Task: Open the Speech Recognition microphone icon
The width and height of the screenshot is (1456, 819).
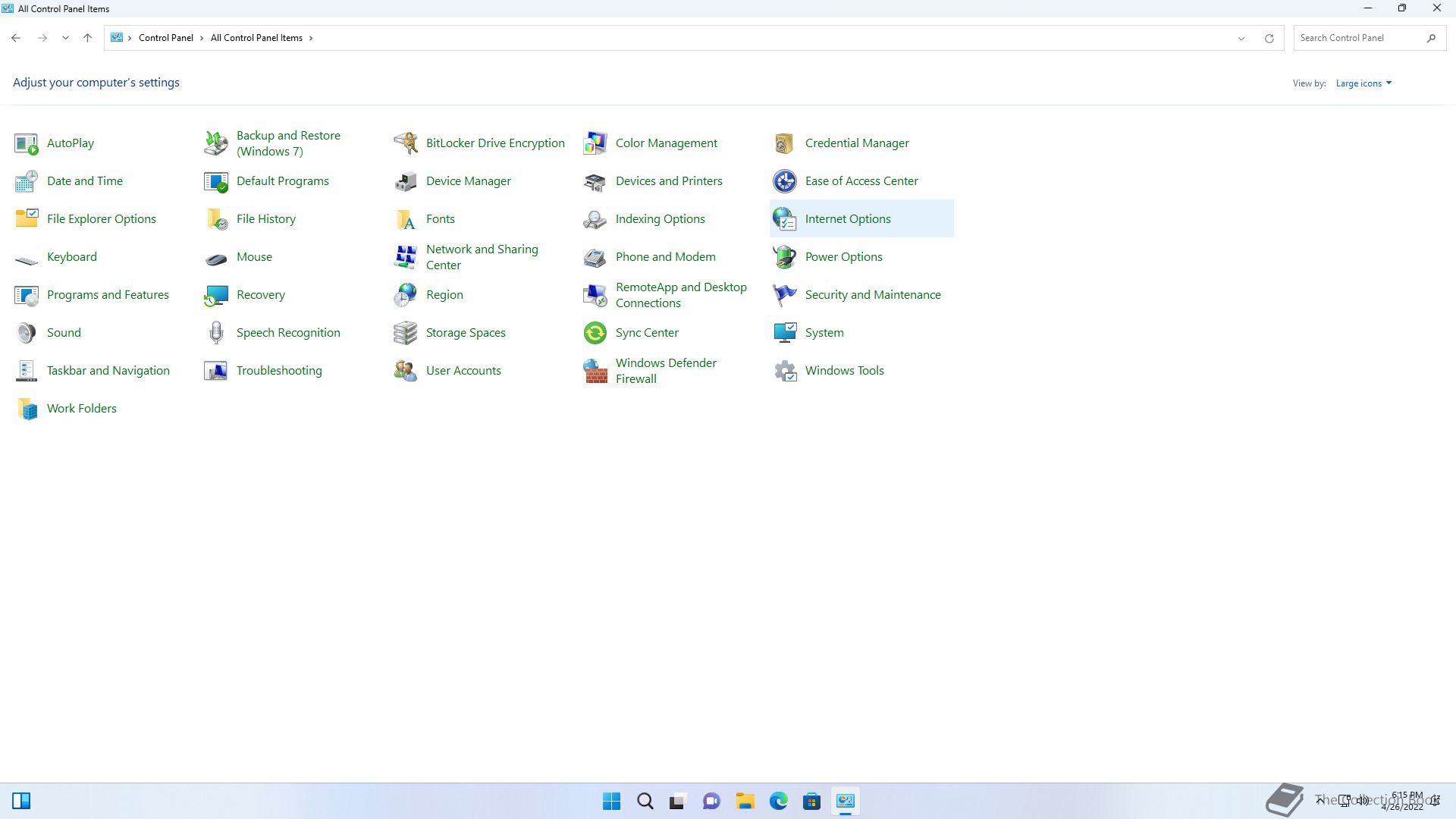Action: tap(216, 333)
